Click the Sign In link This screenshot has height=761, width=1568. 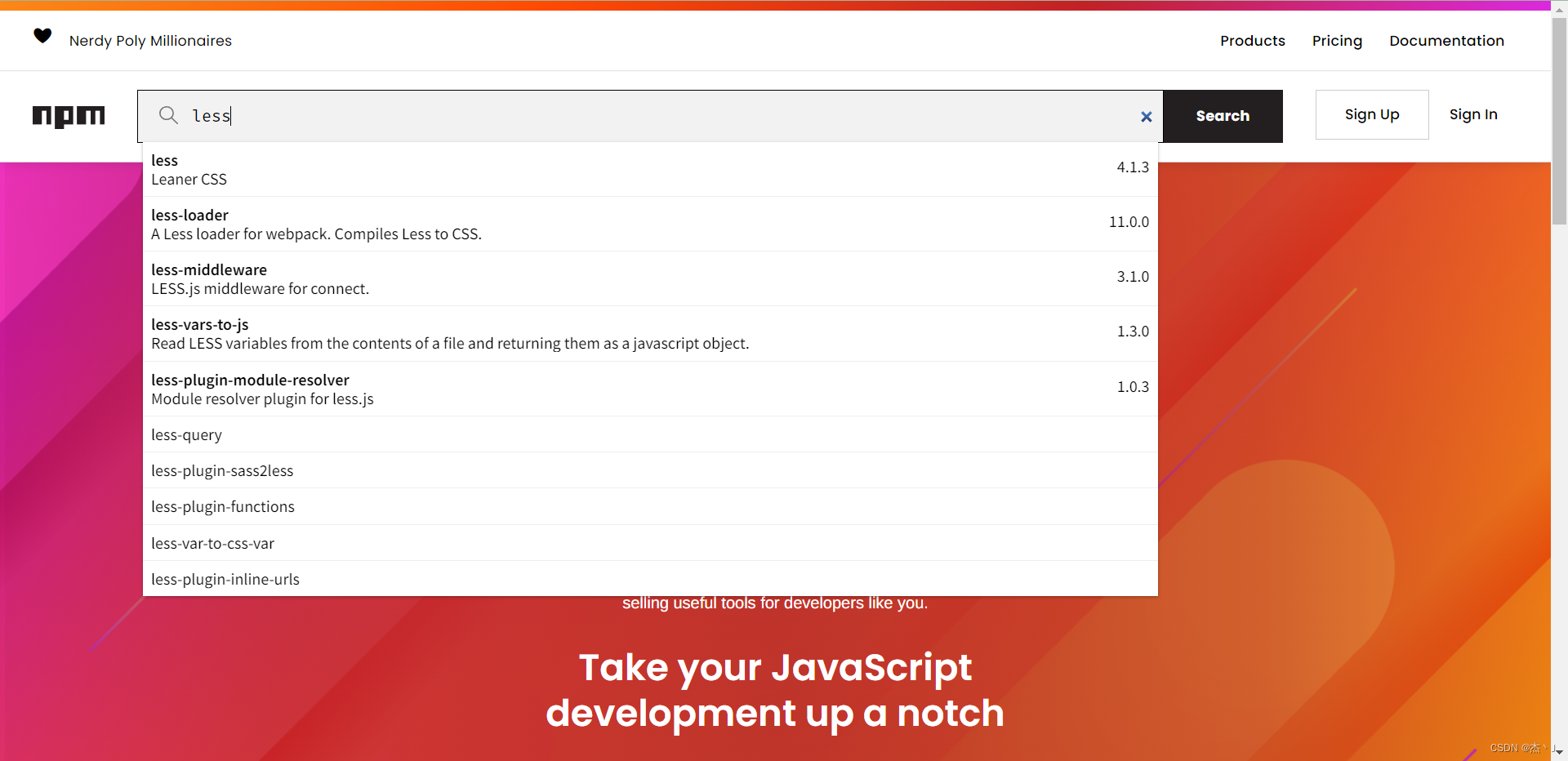pos(1473,114)
